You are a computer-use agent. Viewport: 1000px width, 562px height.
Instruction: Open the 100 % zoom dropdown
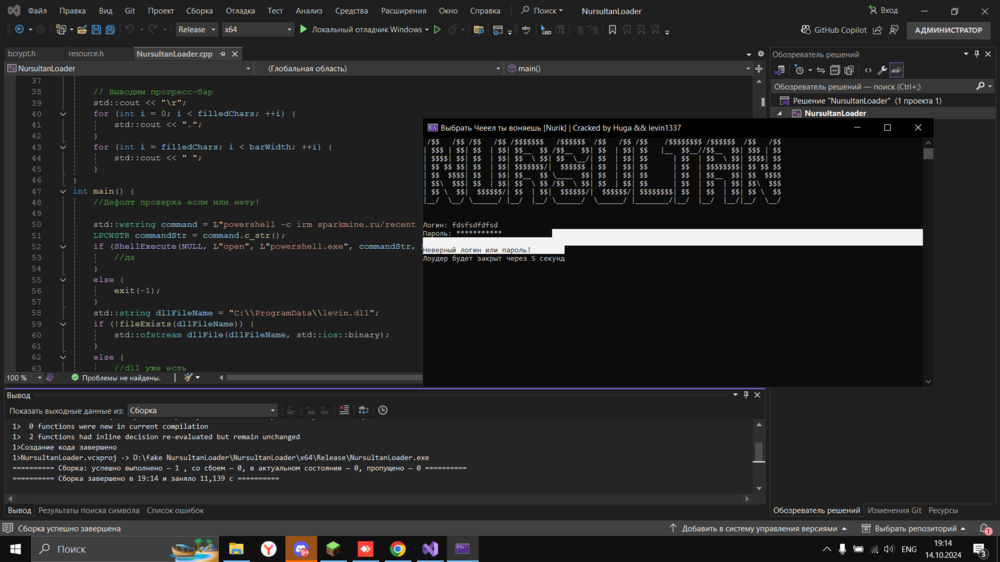[x=24, y=378]
